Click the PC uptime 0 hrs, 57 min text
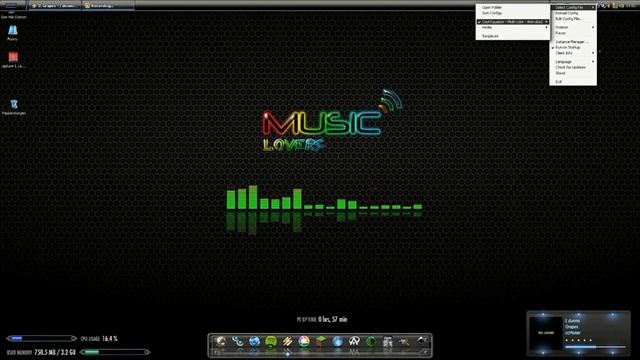Viewport: 640px width, 360px height. (322, 320)
